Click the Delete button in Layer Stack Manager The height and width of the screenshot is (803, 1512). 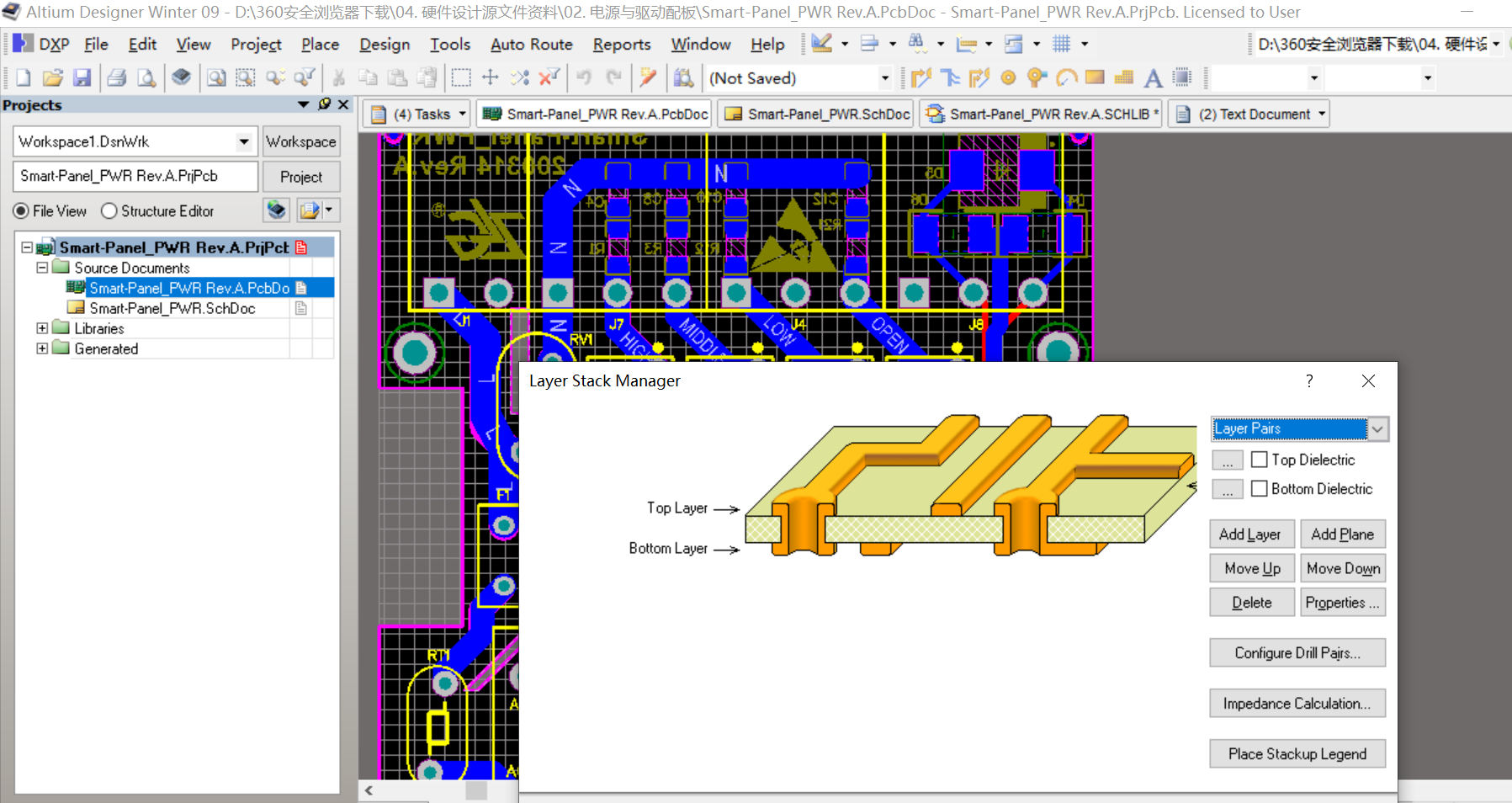pos(1252,603)
